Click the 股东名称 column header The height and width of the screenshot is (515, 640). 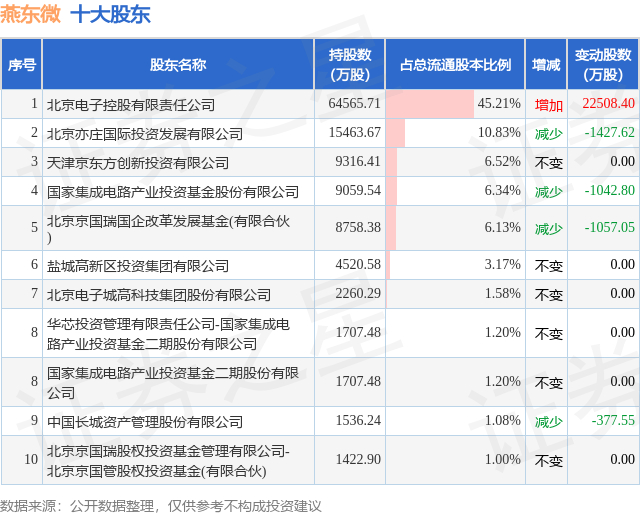point(178,64)
